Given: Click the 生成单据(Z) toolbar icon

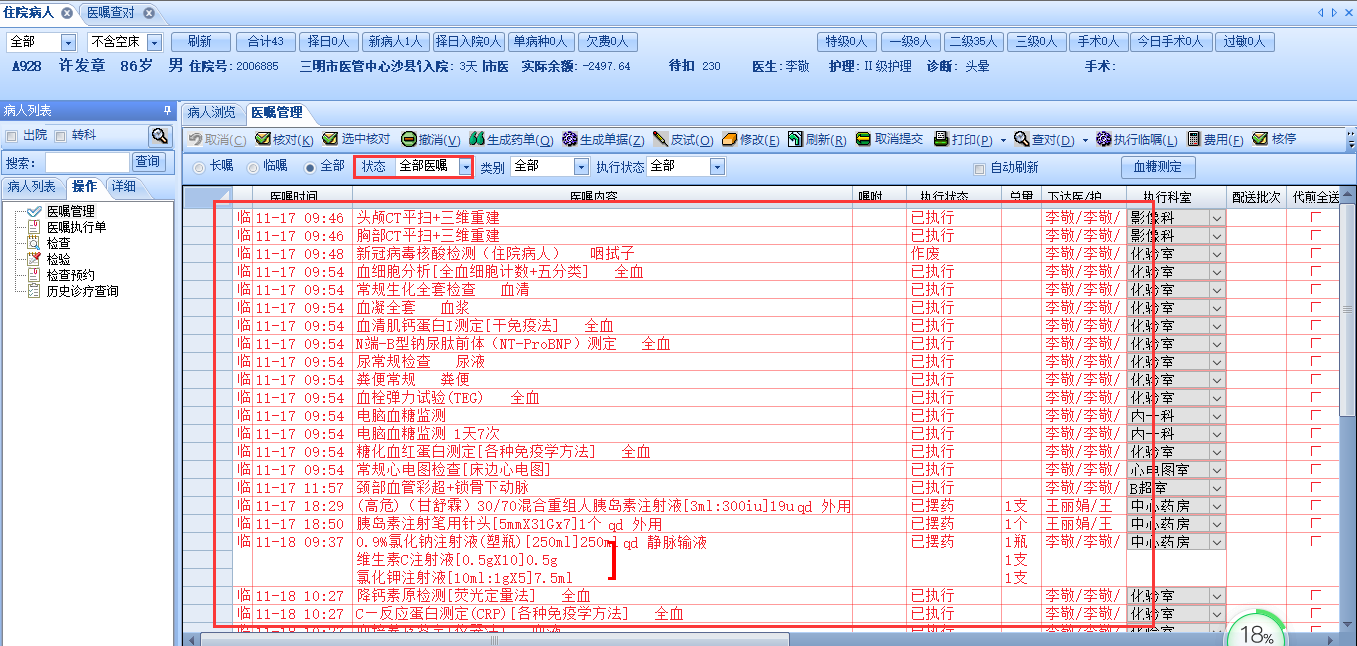Looking at the screenshot, I should tap(570, 140).
